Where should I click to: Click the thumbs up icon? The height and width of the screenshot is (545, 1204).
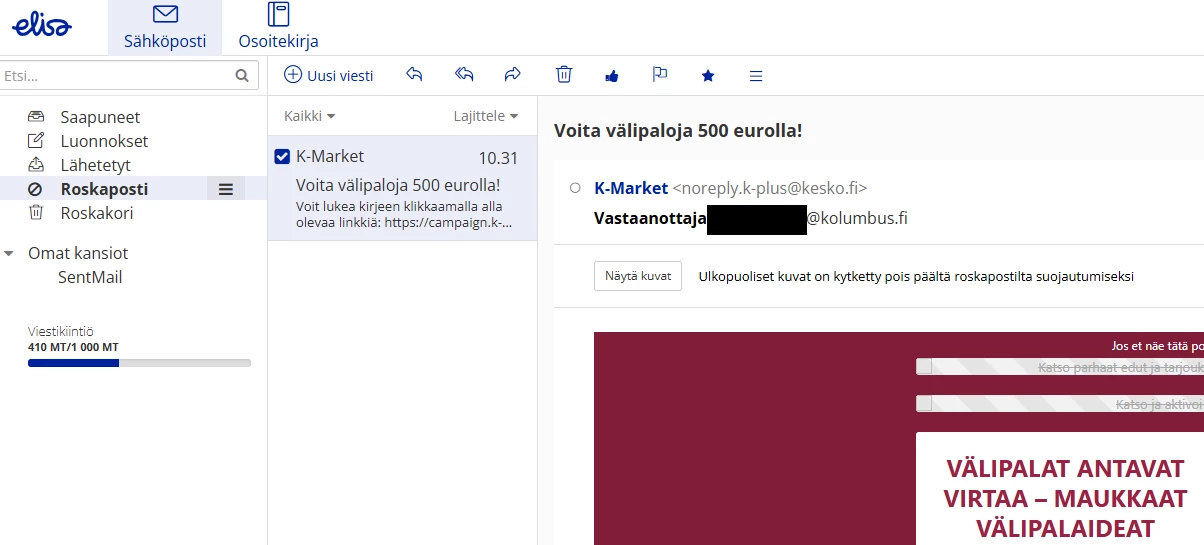(x=612, y=75)
